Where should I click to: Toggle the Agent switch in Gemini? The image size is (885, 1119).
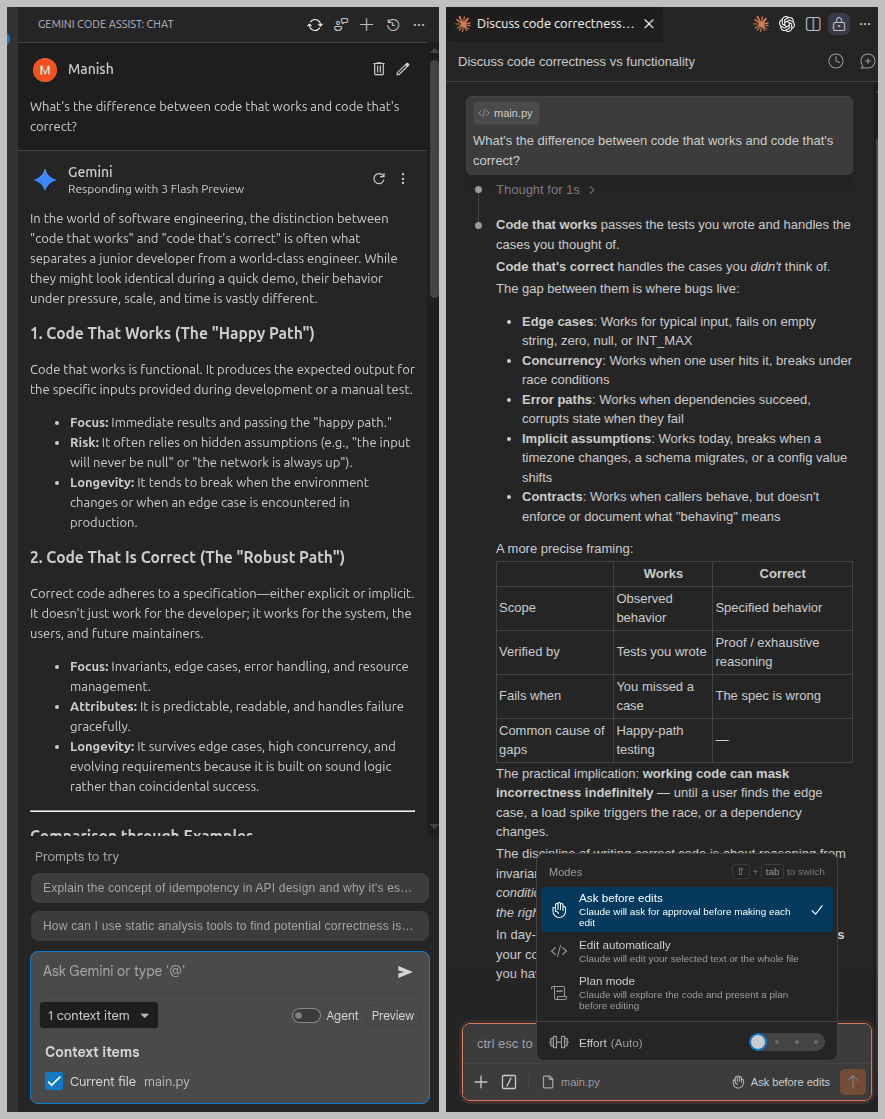[306, 1016]
